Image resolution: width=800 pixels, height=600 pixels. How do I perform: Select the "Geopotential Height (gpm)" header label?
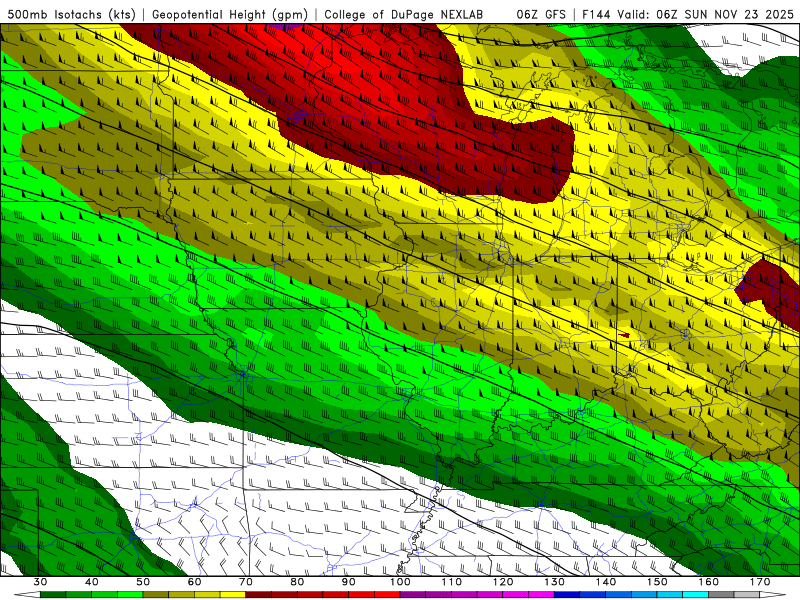(x=230, y=14)
